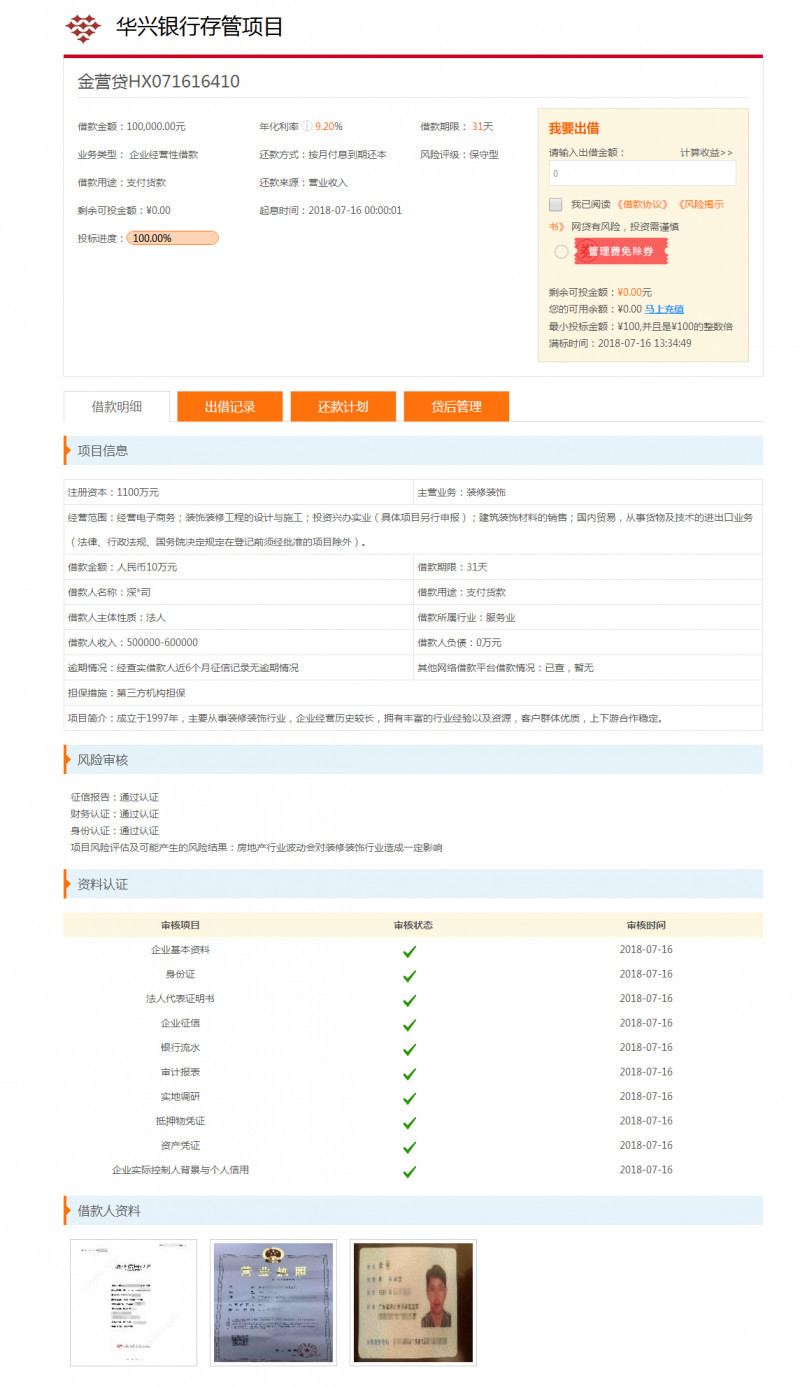Screen dimensions: 800x1388
Task: Click 还款方式：按月付息到期还本
Action: (x=323, y=155)
